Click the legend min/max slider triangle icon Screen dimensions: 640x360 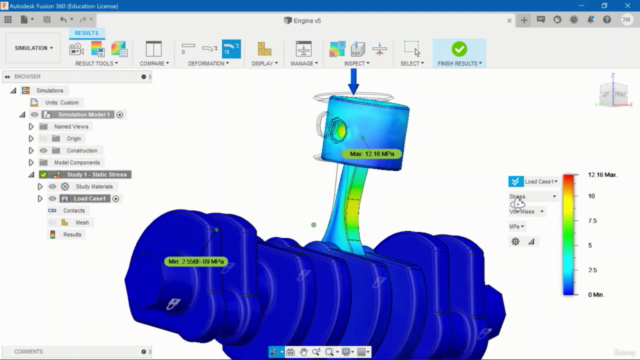tap(531, 242)
